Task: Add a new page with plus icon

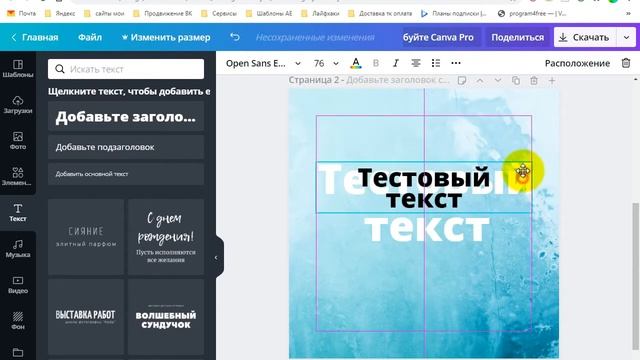Action: pyautogui.click(x=551, y=80)
